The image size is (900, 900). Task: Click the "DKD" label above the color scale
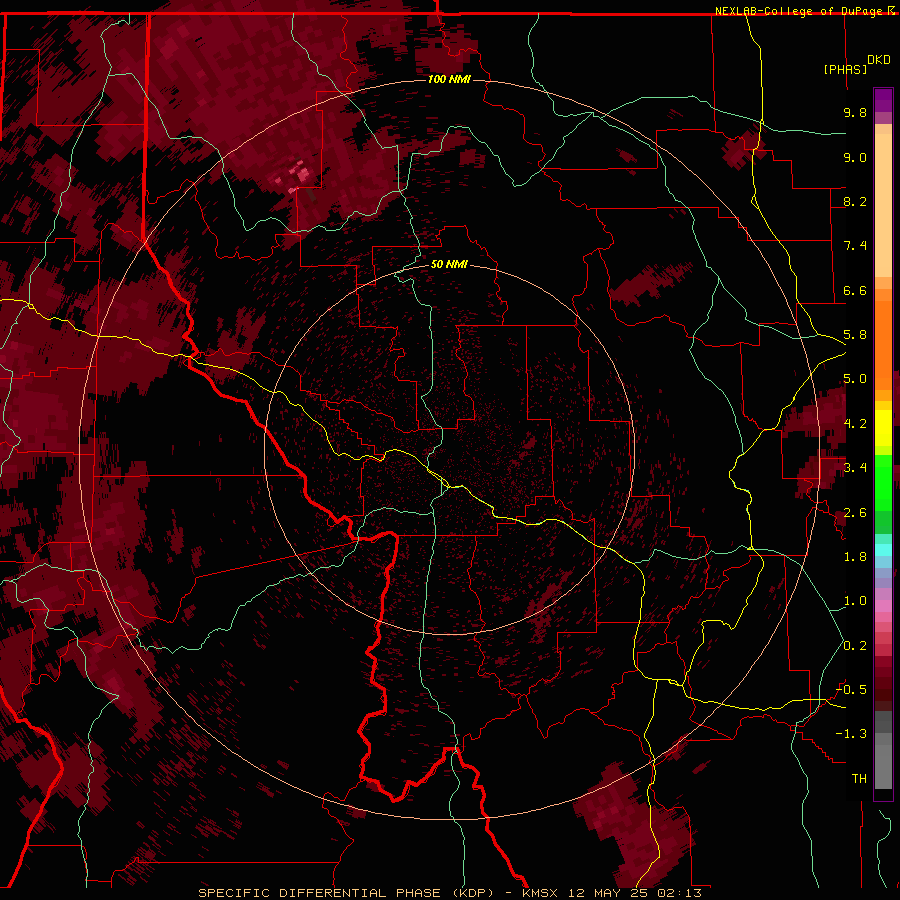879,60
